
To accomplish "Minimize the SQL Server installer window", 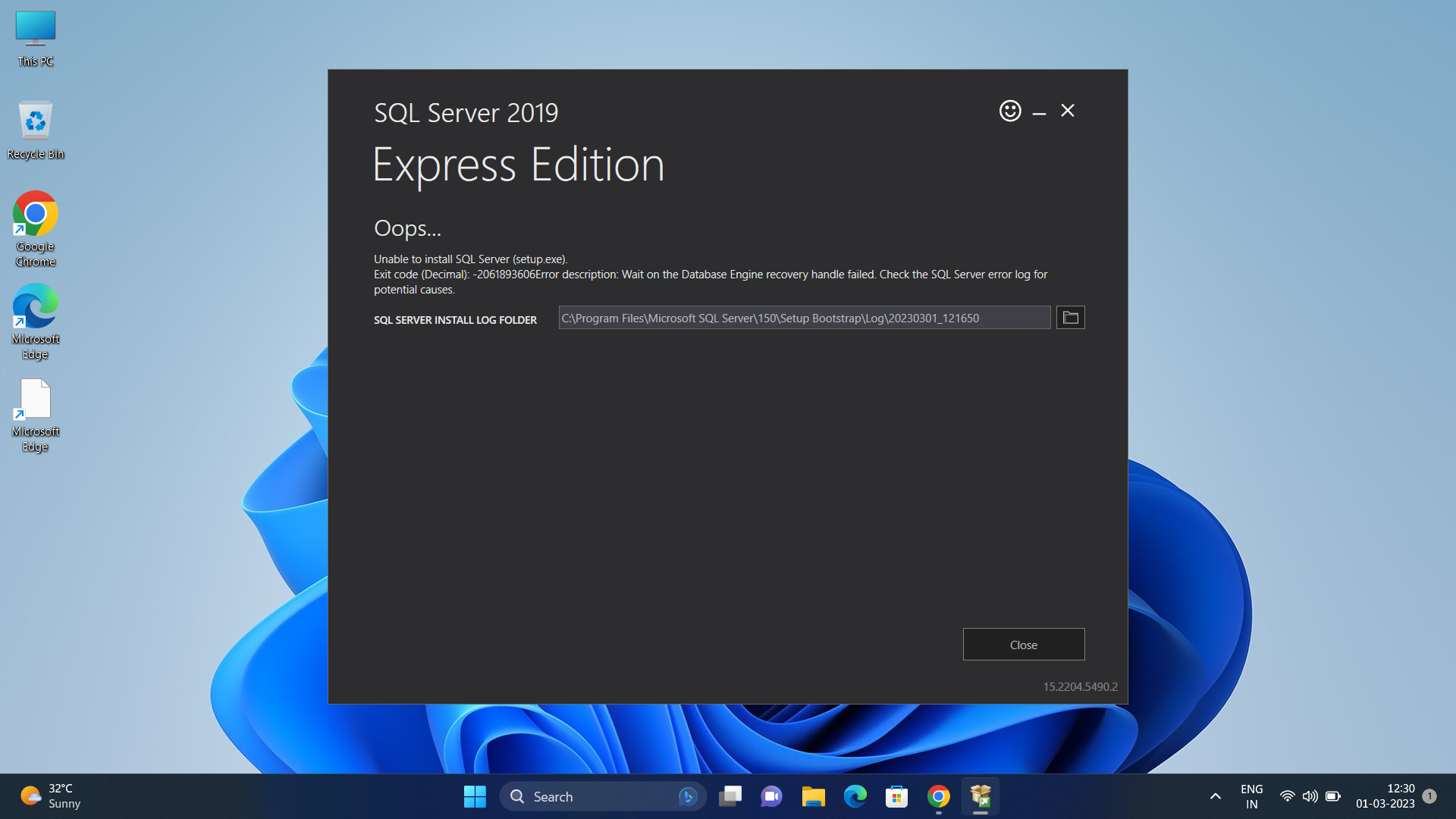I will pyautogui.click(x=1039, y=112).
